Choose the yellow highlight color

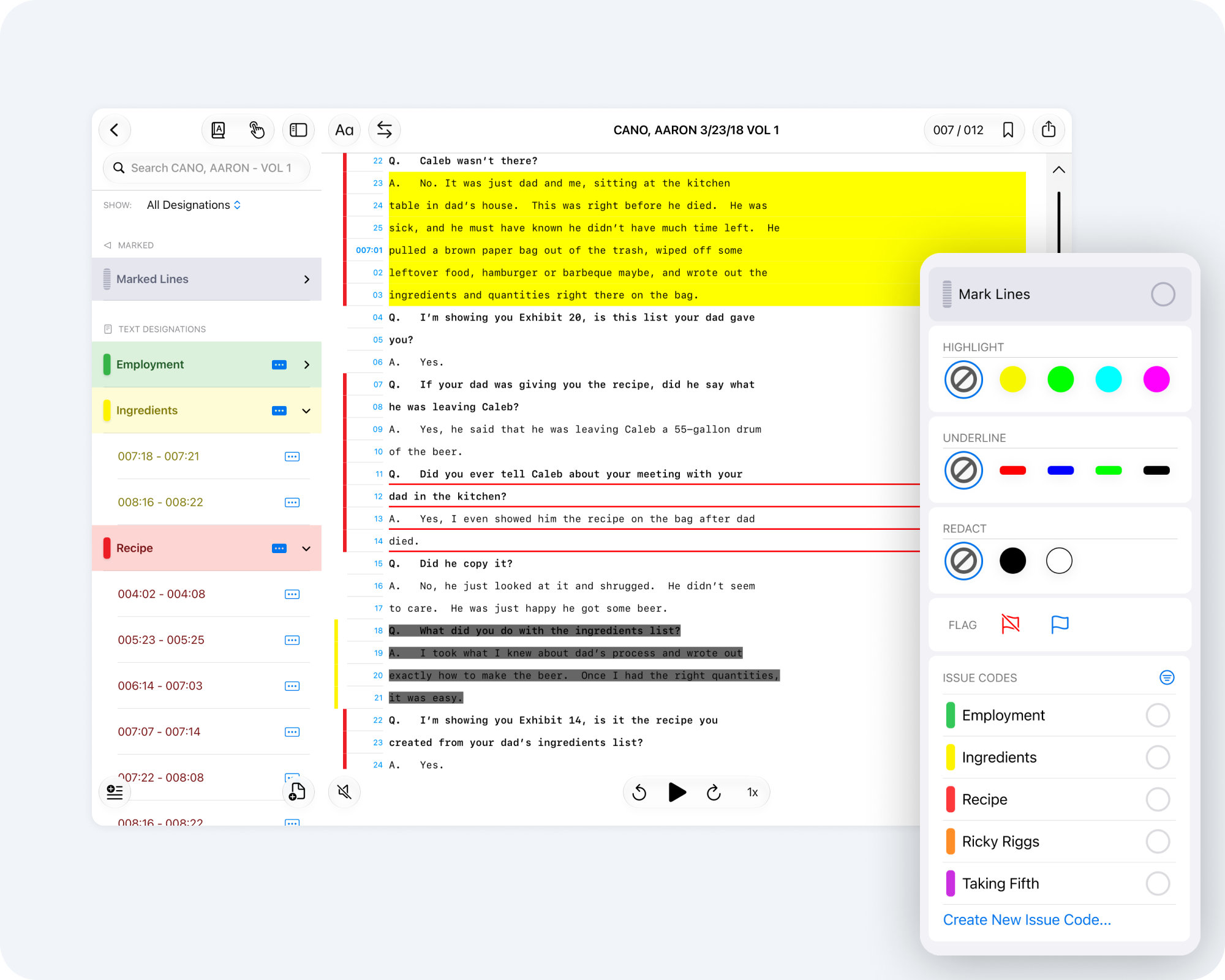pos(1012,379)
